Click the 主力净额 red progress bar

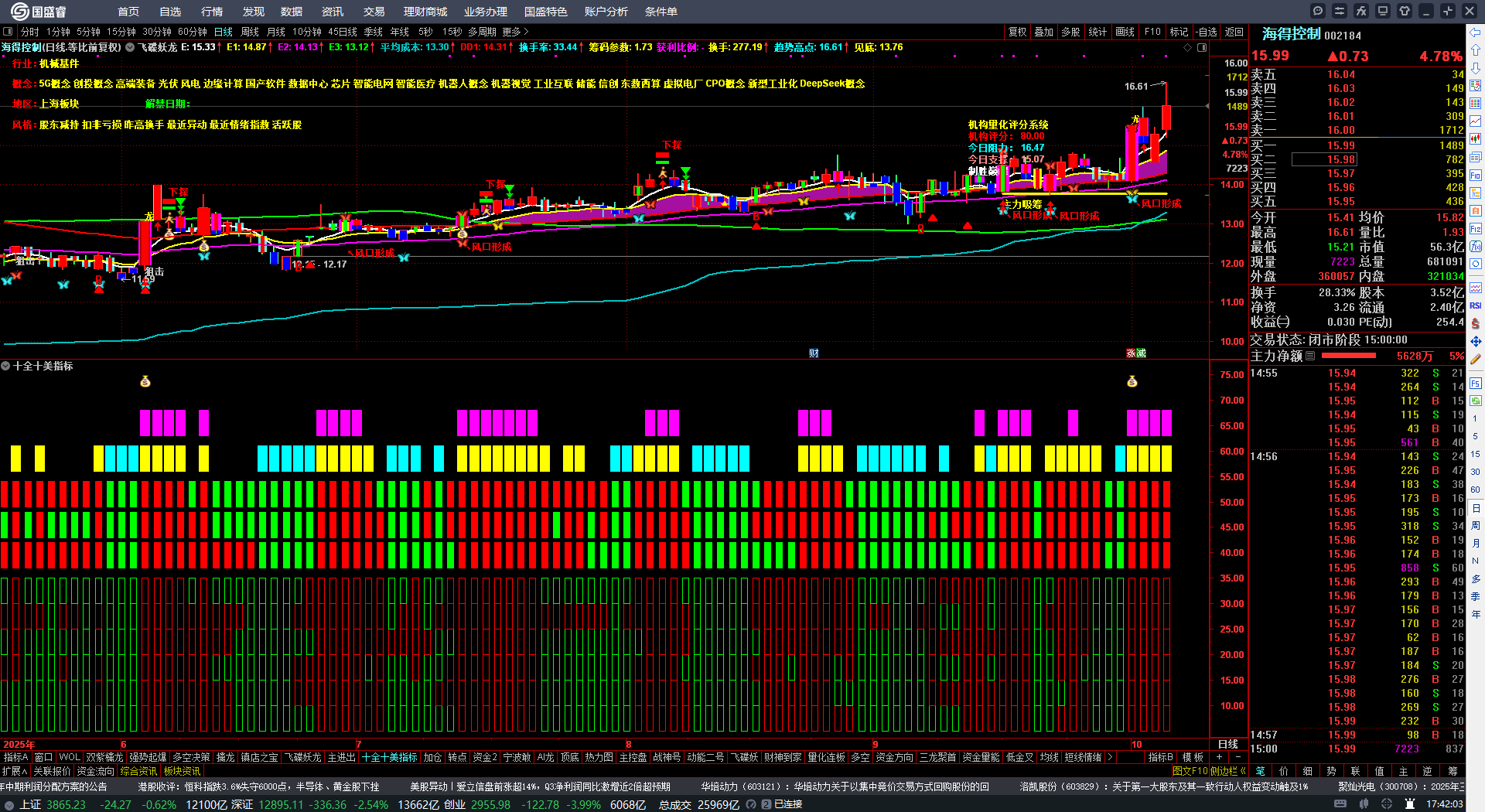[1349, 356]
